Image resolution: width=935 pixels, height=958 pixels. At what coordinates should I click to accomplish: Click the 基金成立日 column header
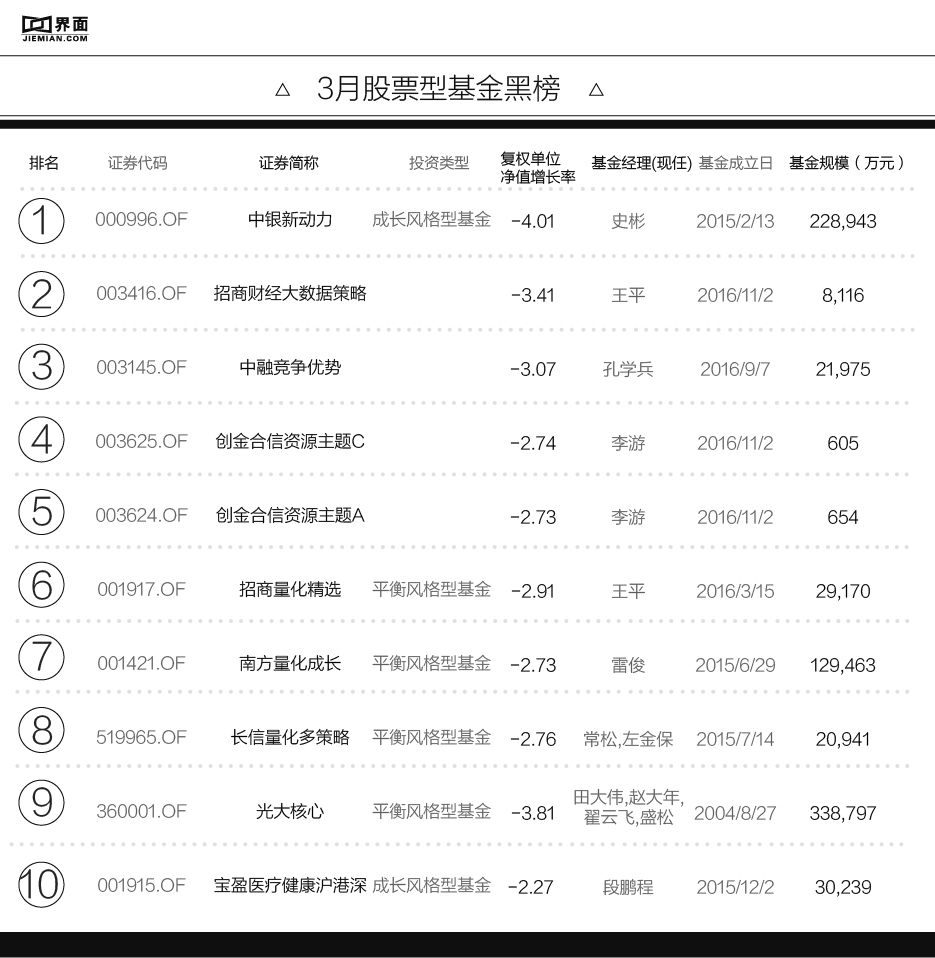point(736,163)
